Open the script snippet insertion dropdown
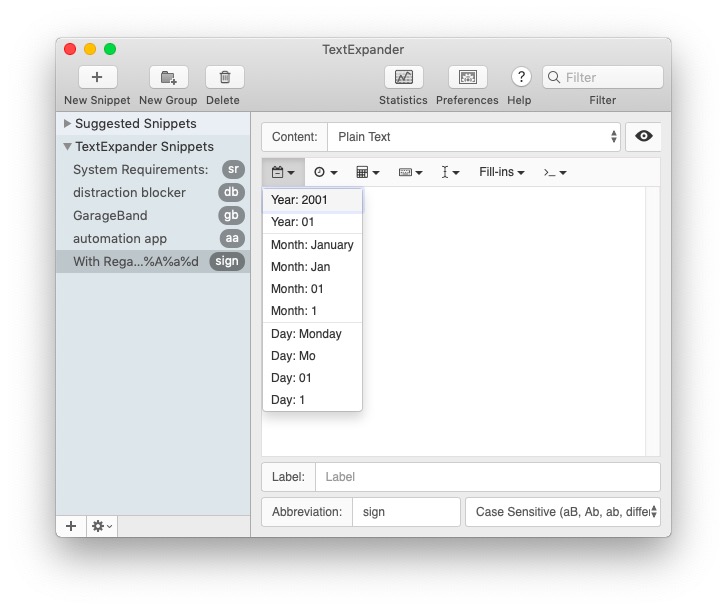727x611 pixels. (555, 172)
